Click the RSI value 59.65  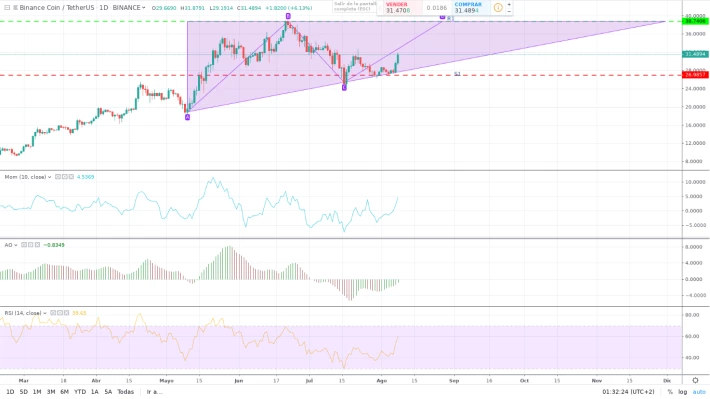coord(79,313)
